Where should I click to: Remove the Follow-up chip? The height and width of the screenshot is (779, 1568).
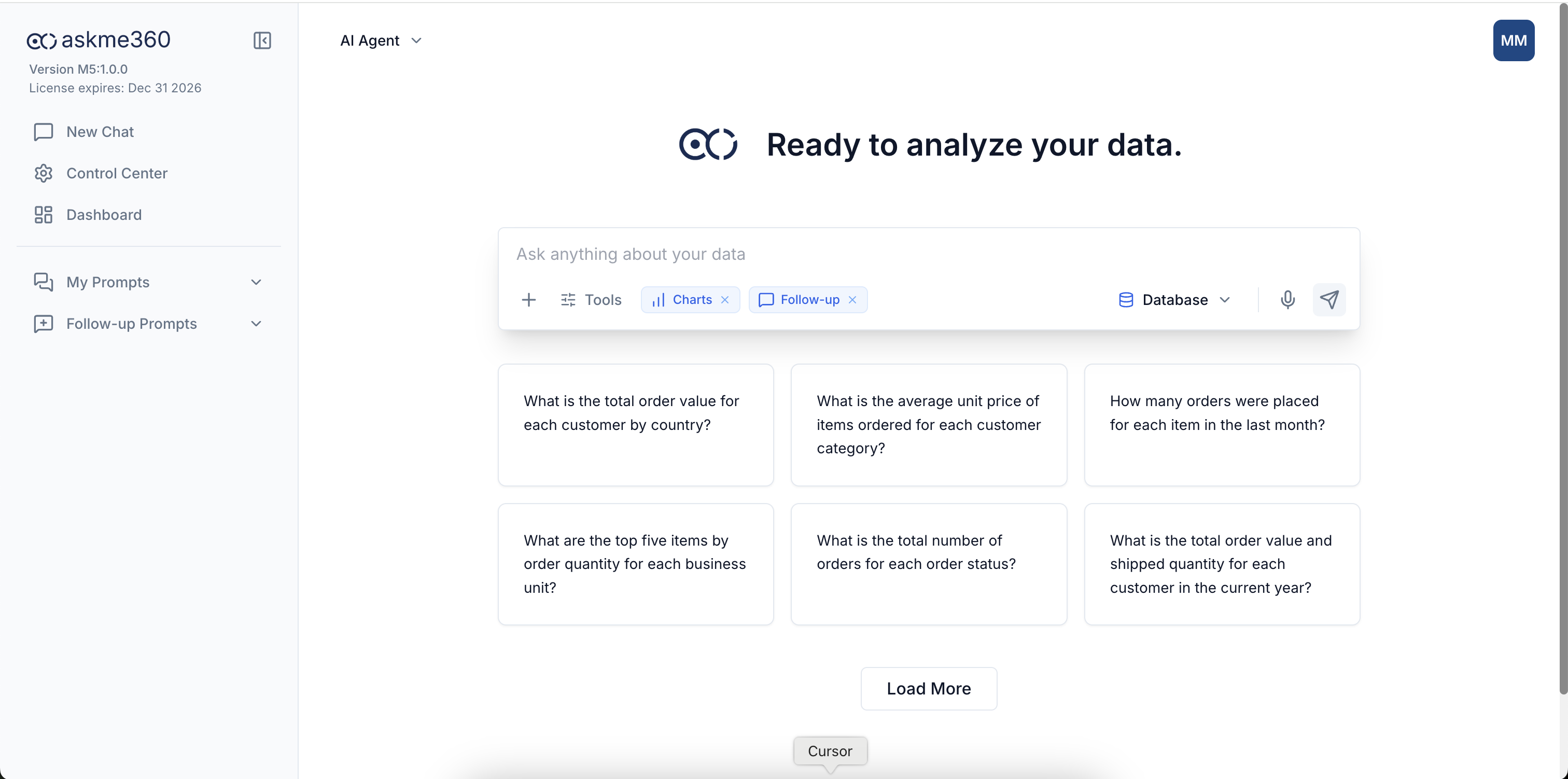[852, 300]
